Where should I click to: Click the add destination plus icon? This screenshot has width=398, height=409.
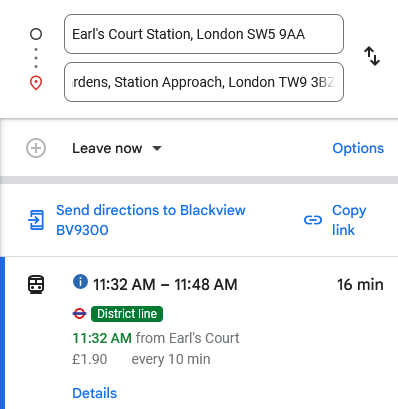click(36, 148)
